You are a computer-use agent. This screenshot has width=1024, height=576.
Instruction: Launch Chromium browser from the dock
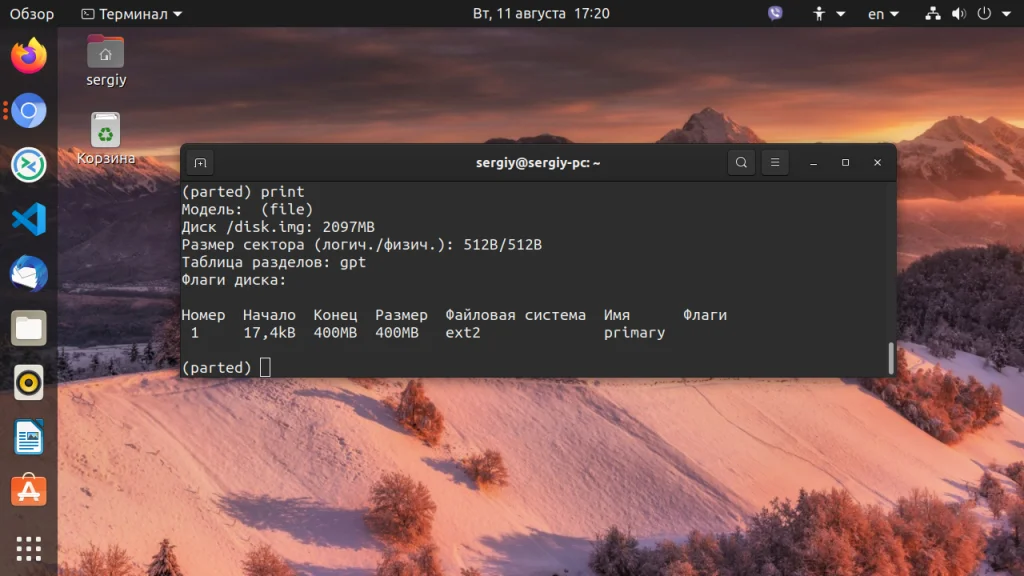pyautogui.click(x=29, y=110)
